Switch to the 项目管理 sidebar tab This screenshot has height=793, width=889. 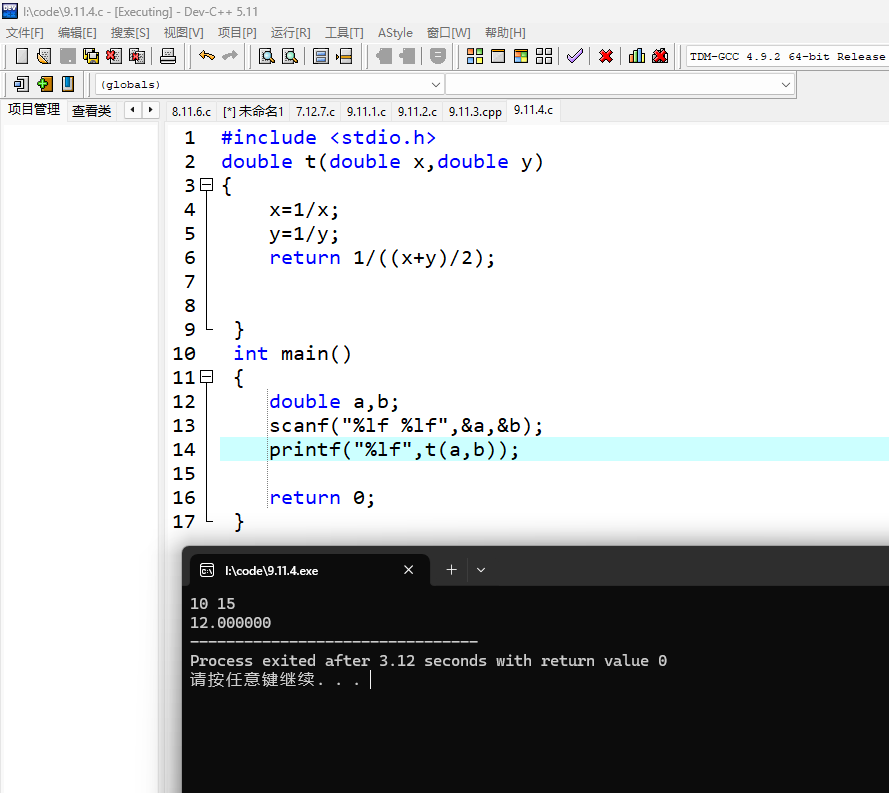click(x=34, y=109)
